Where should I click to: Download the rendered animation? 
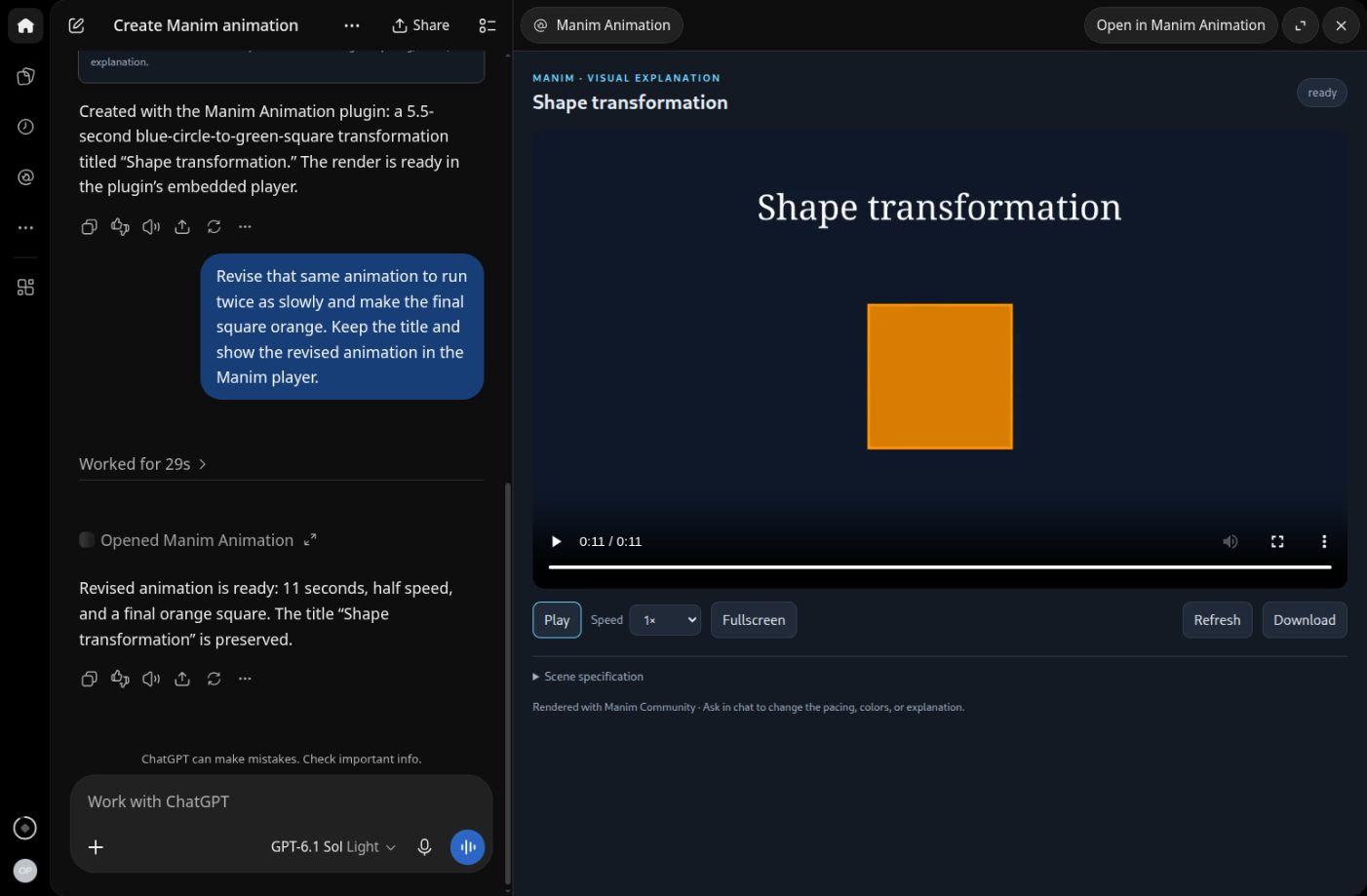(1305, 620)
